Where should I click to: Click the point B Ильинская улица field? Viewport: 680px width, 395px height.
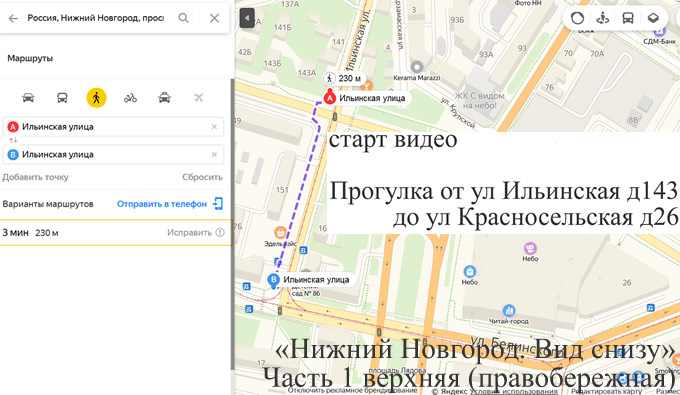113,154
